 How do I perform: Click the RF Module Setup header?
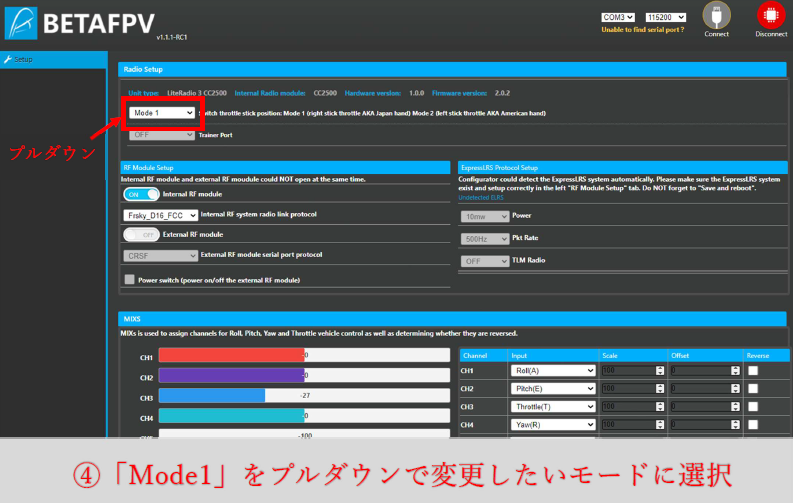[285, 167]
